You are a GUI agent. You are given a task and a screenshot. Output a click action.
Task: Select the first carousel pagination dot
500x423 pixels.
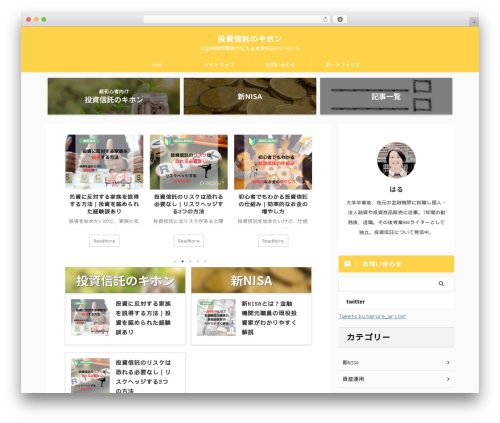tap(175, 261)
